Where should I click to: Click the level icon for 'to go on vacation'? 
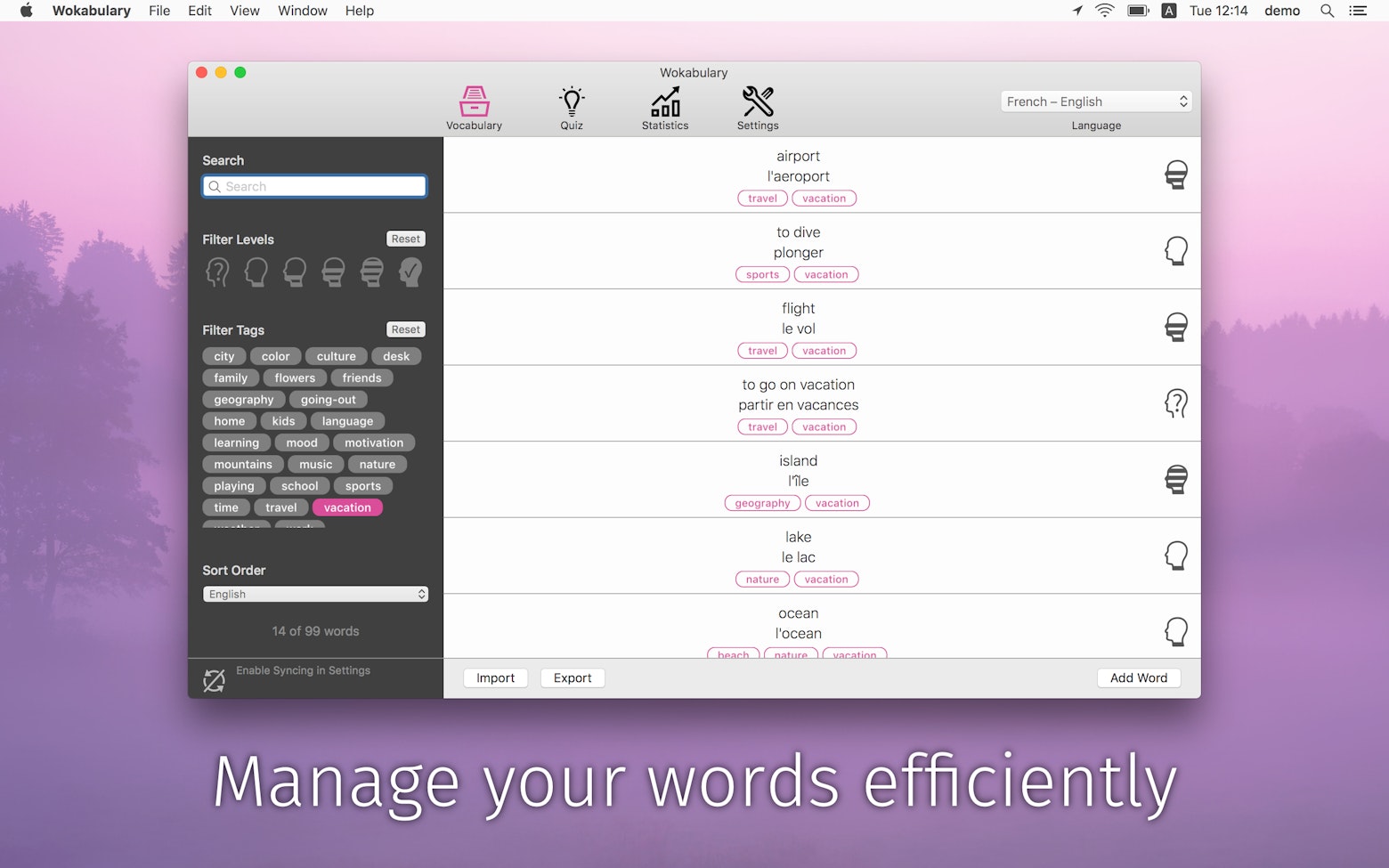coord(1175,403)
